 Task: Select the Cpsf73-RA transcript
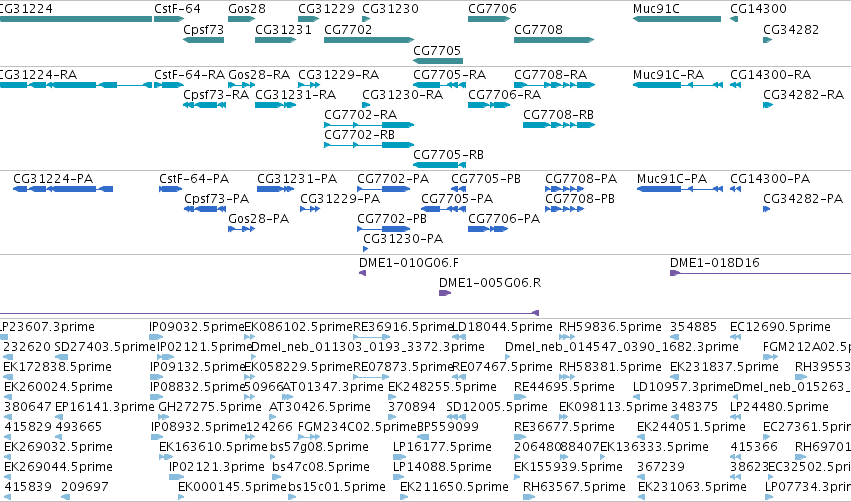(x=204, y=105)
